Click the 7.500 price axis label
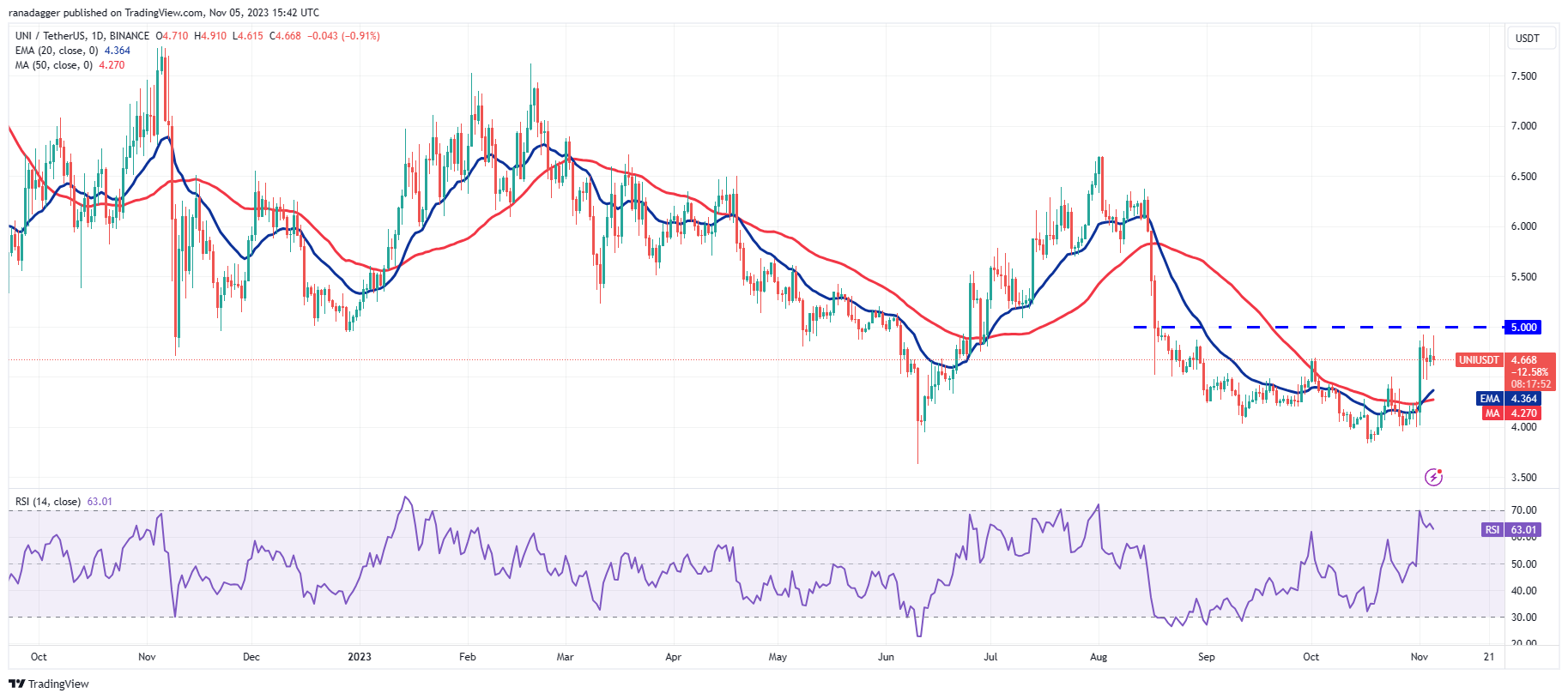The height and width of the screenshot is (699, 1568). (x=1523, y=76)
